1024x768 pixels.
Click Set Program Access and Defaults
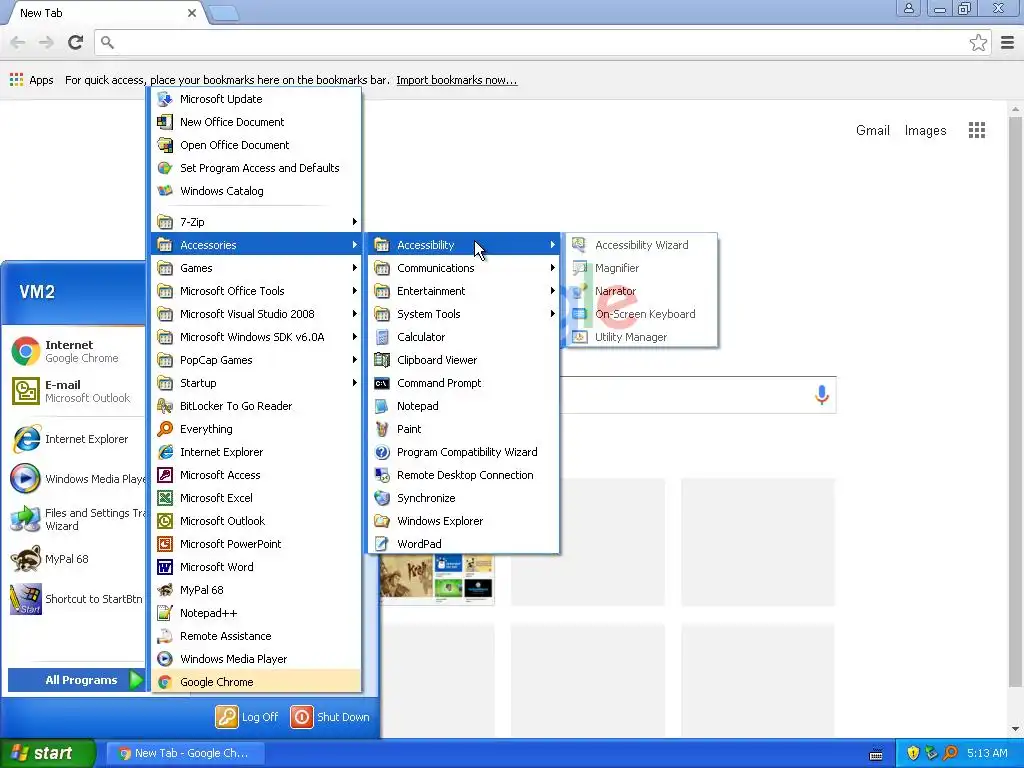click(256, 168)
